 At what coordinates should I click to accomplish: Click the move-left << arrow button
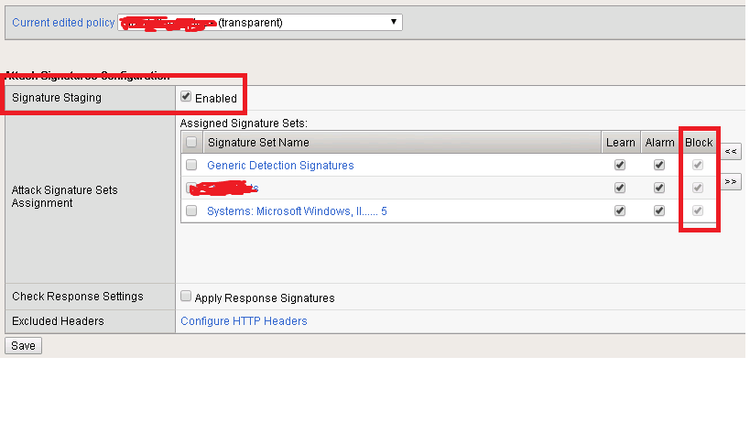731,151
